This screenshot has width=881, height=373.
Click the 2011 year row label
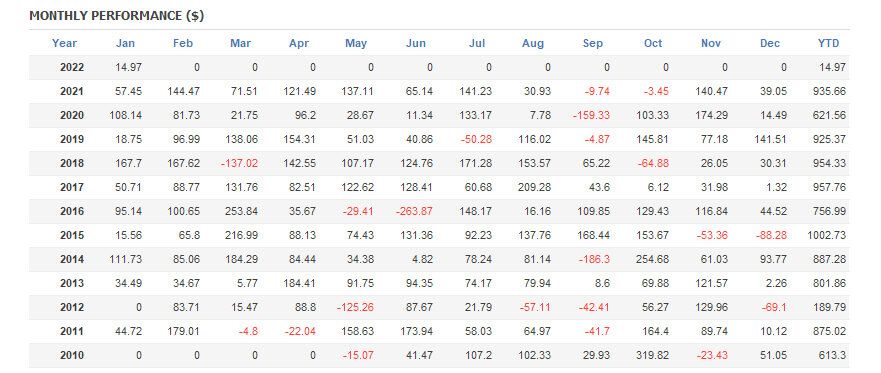point(72,331)
